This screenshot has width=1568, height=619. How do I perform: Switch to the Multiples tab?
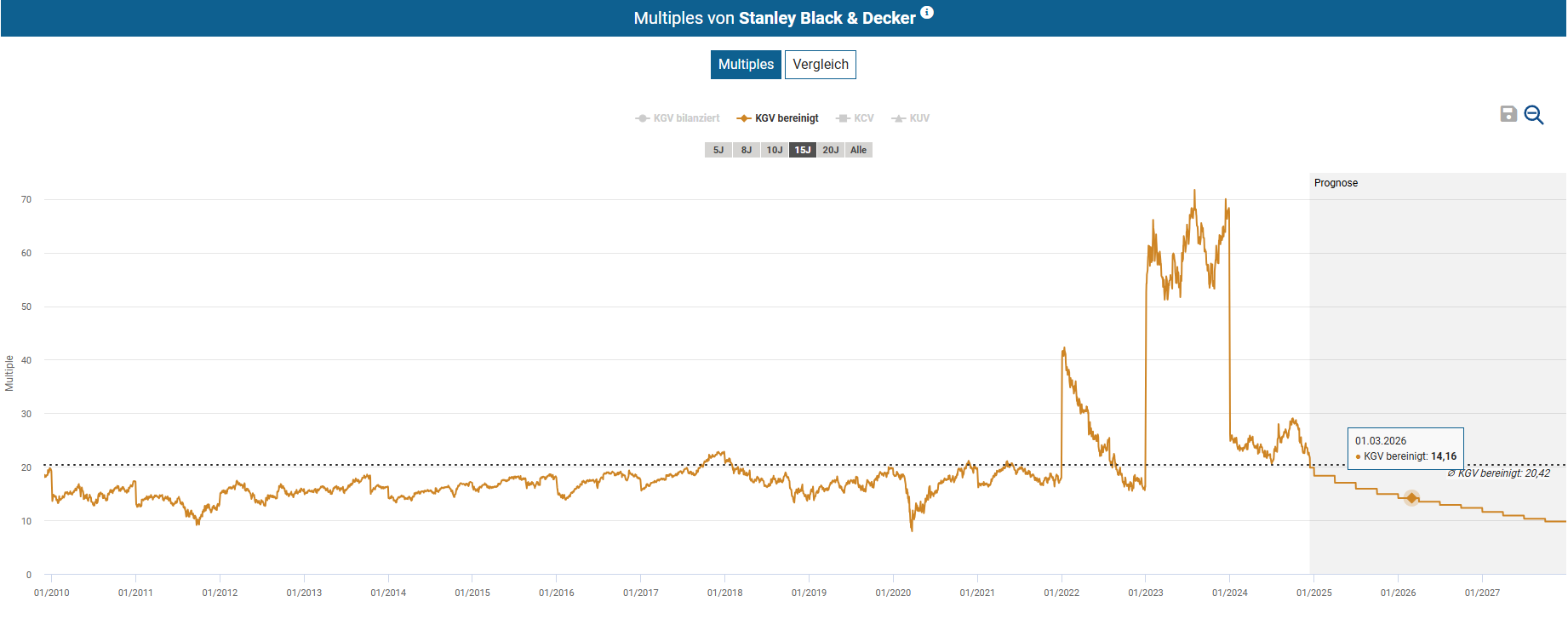[746, 65]
